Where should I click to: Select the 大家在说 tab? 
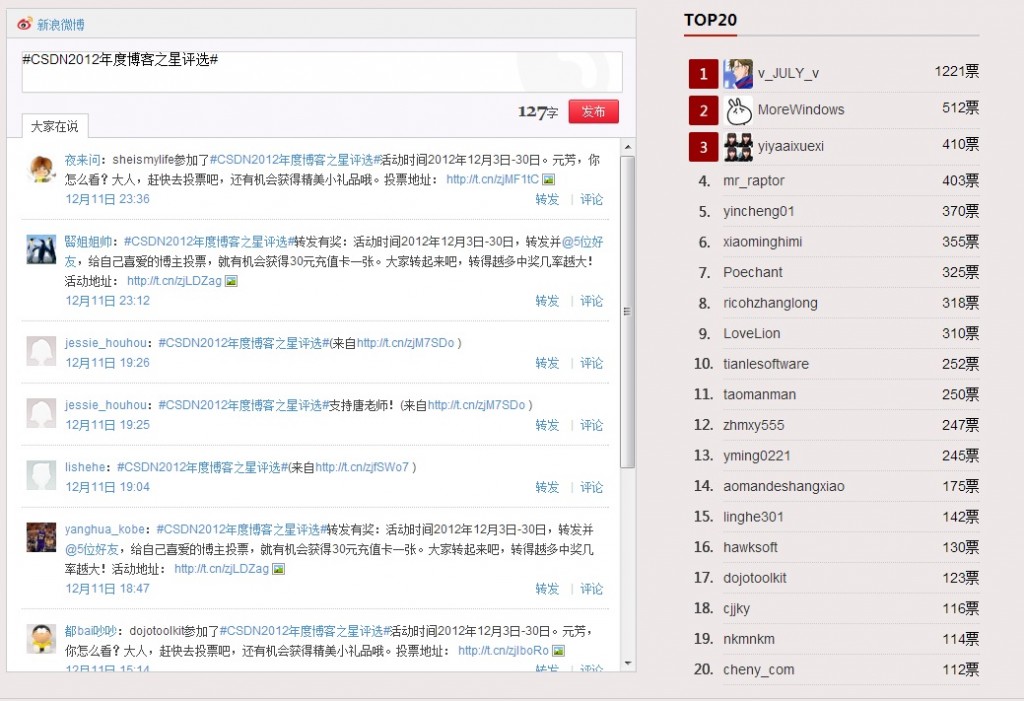coord(54,127)
